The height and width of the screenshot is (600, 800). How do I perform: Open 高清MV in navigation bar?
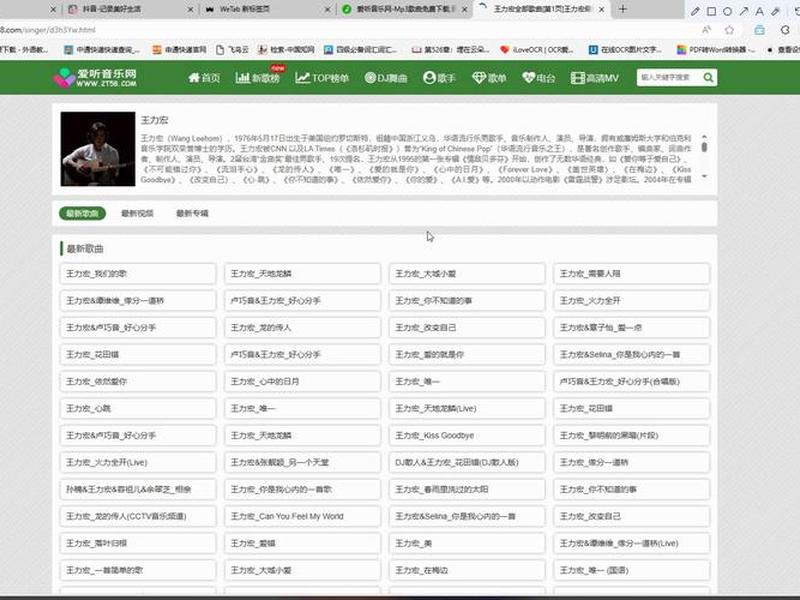pos(595,78)
